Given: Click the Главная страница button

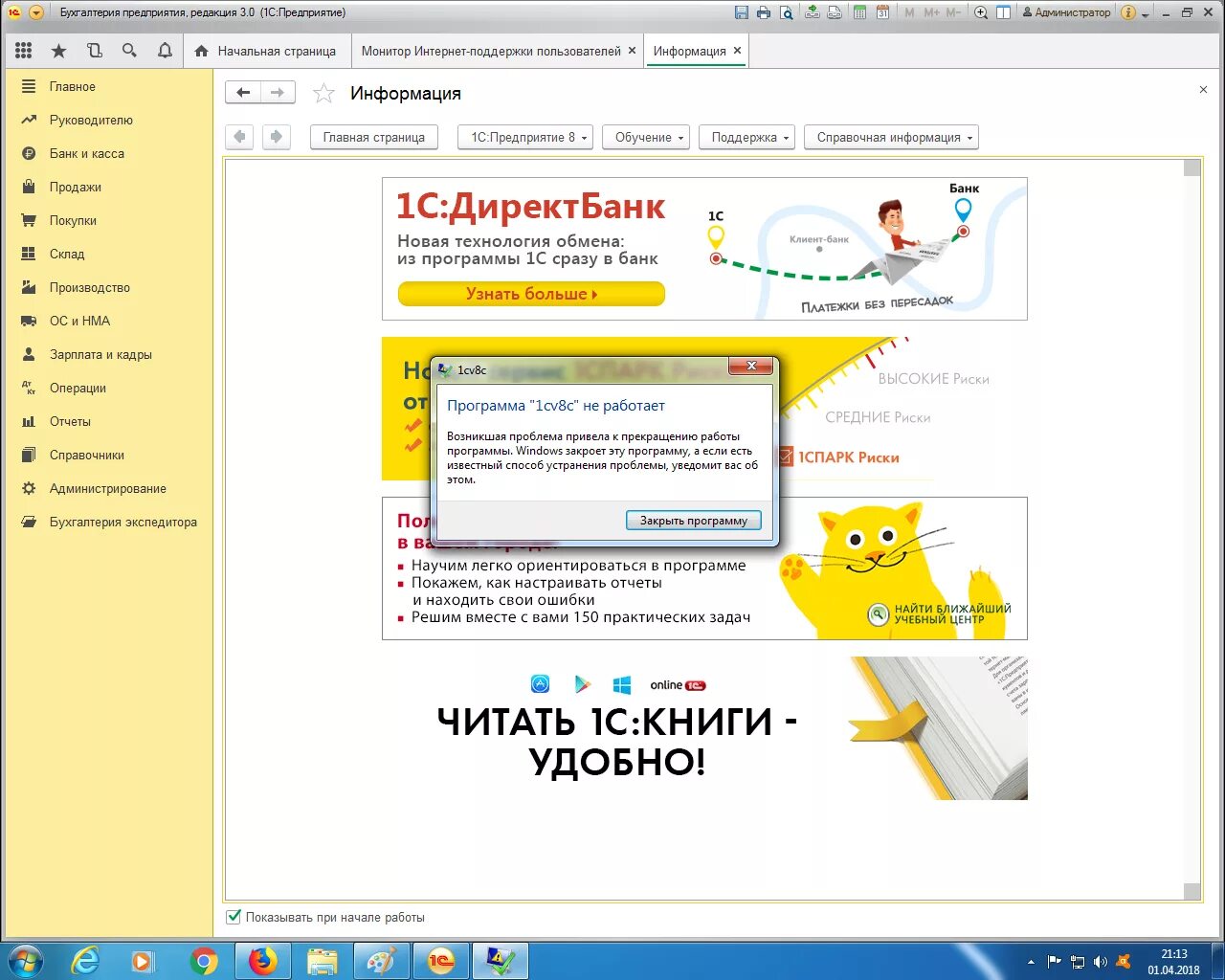Looking at the screenshot, I should (x=373, y=137).
